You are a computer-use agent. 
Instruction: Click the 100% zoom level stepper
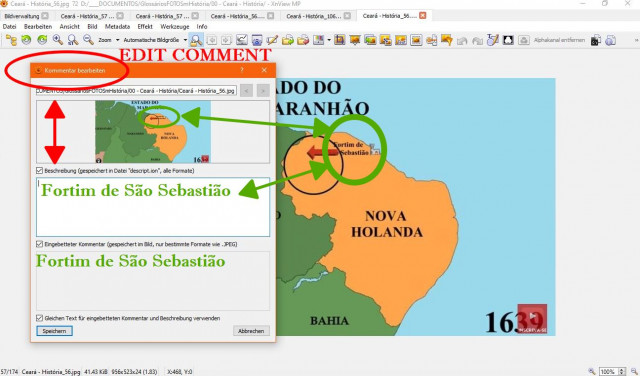622,372
